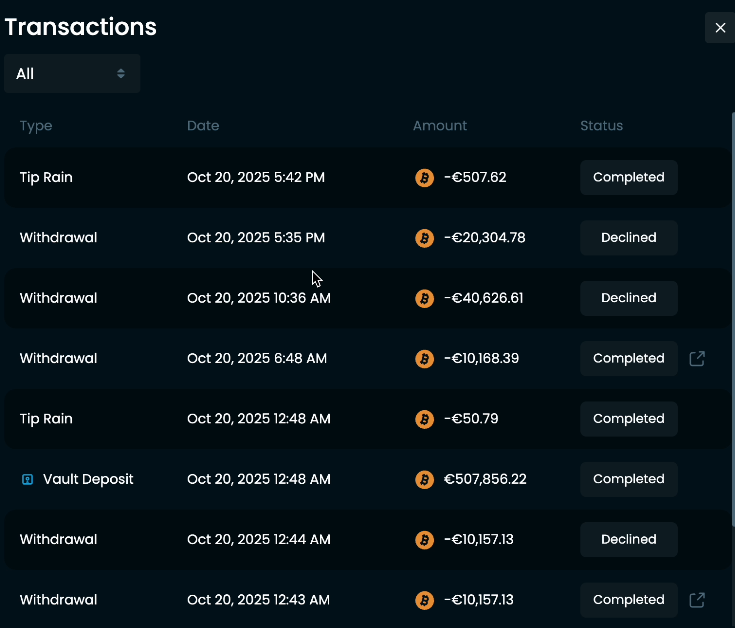
Task: Click Declined status for 10:36 AM withdrawal
Action: click(x=628, y=298)
